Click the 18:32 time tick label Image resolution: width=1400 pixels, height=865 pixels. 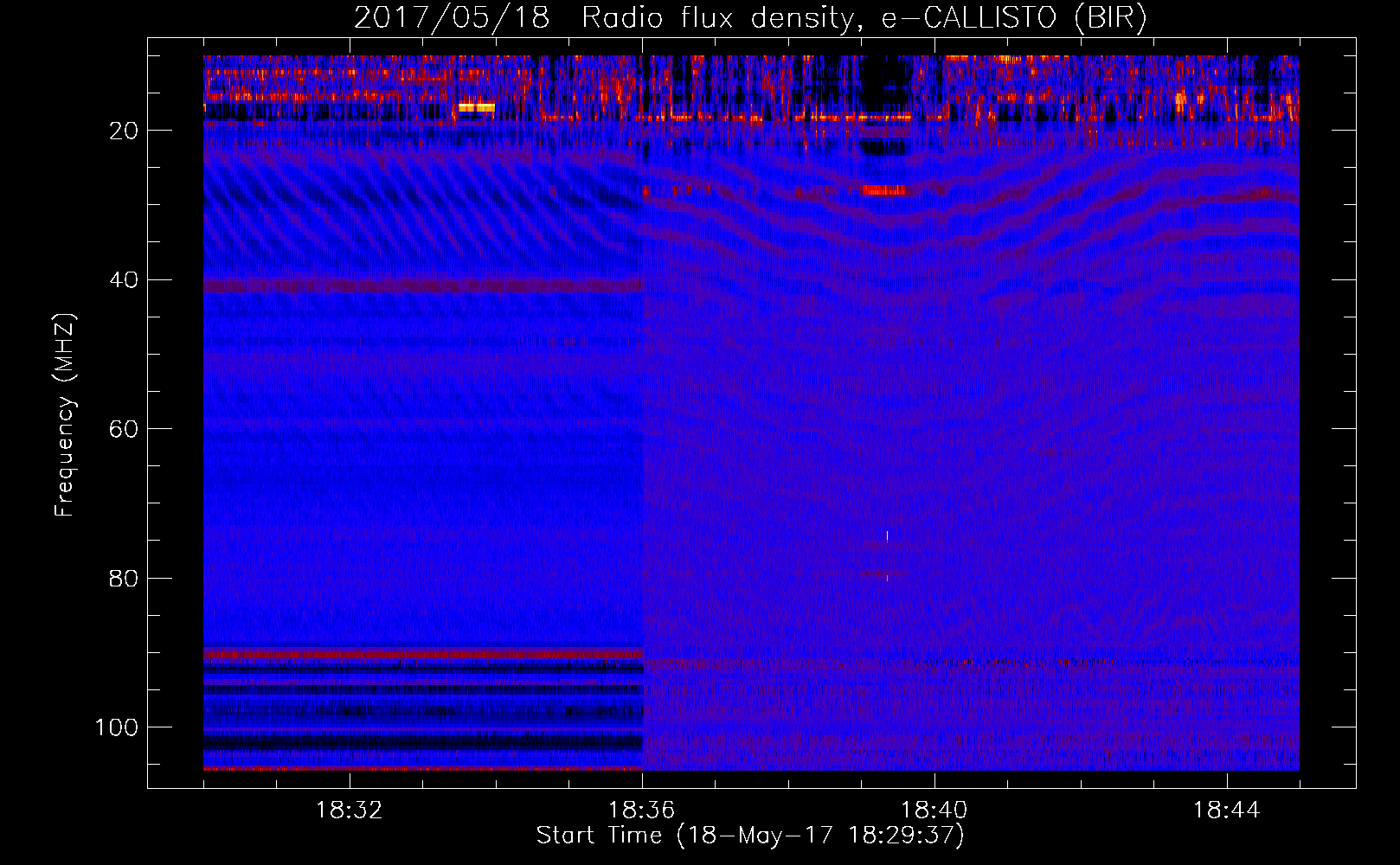point(350,811)
